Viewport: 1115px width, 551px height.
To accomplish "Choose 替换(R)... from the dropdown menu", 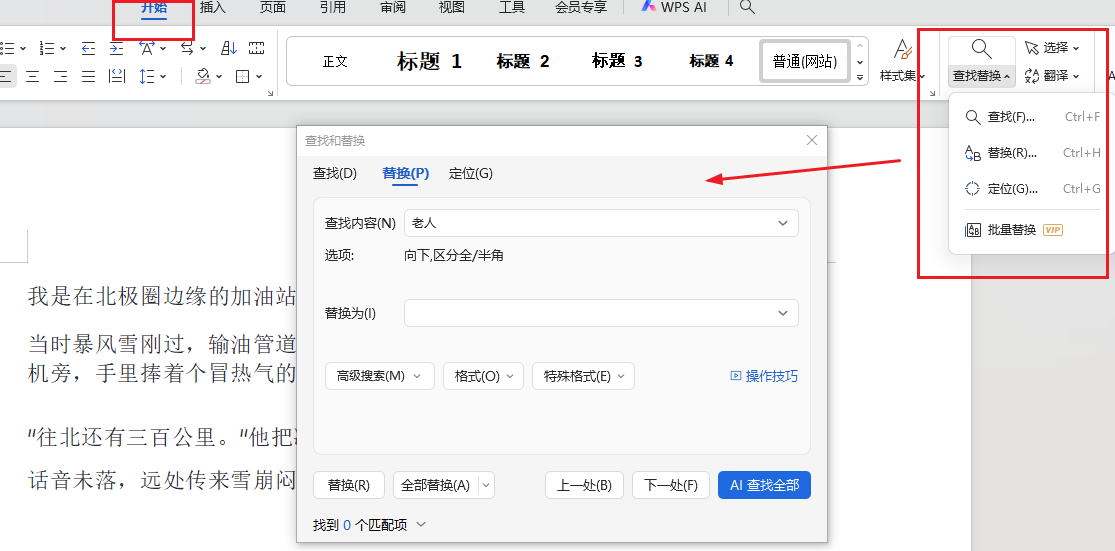I will tap(1033, 153).
